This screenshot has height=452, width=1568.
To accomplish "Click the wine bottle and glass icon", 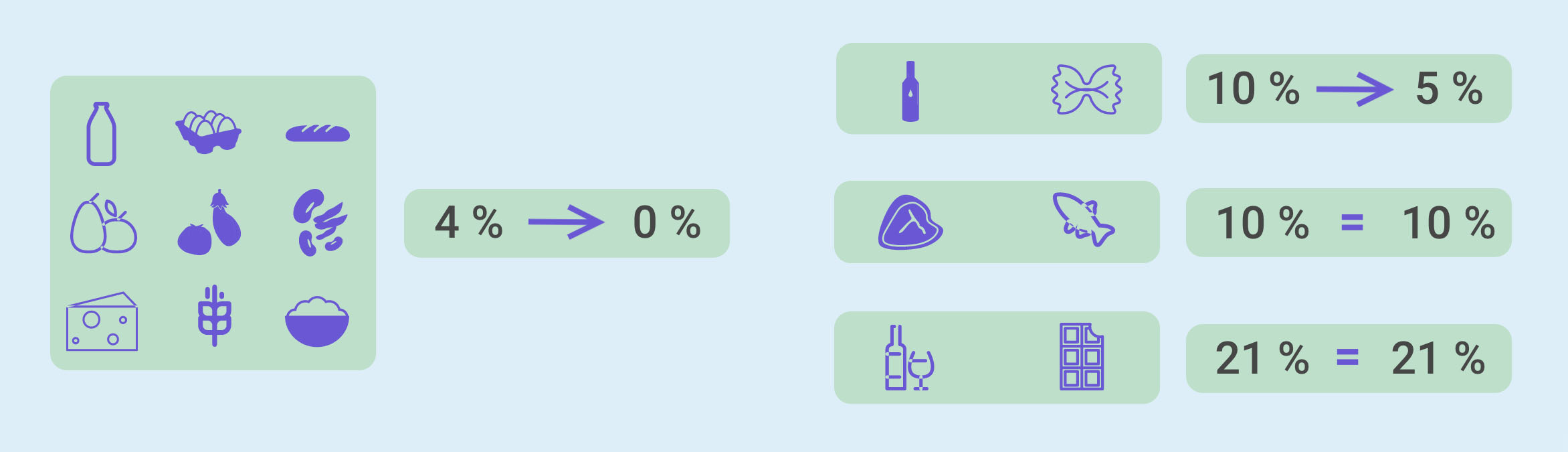I will click(x=908, y=358).
